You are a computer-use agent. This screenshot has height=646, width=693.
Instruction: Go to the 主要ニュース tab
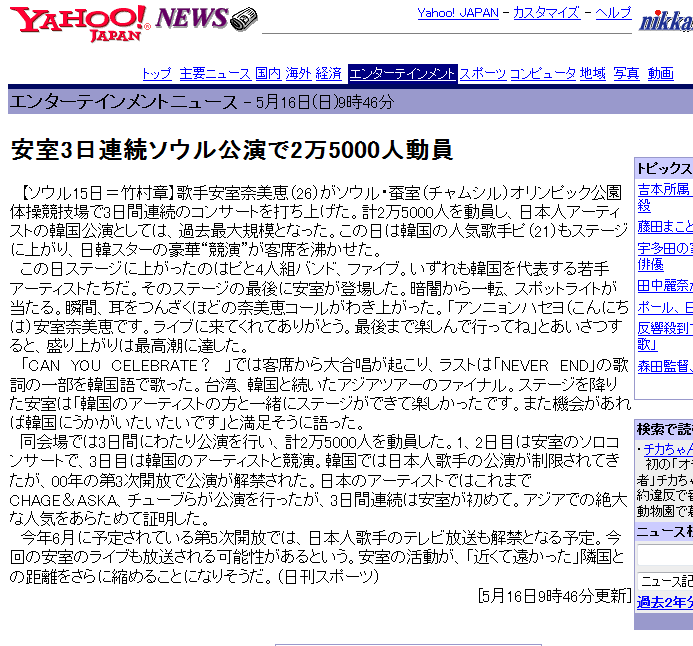click(x=215, y=73)
